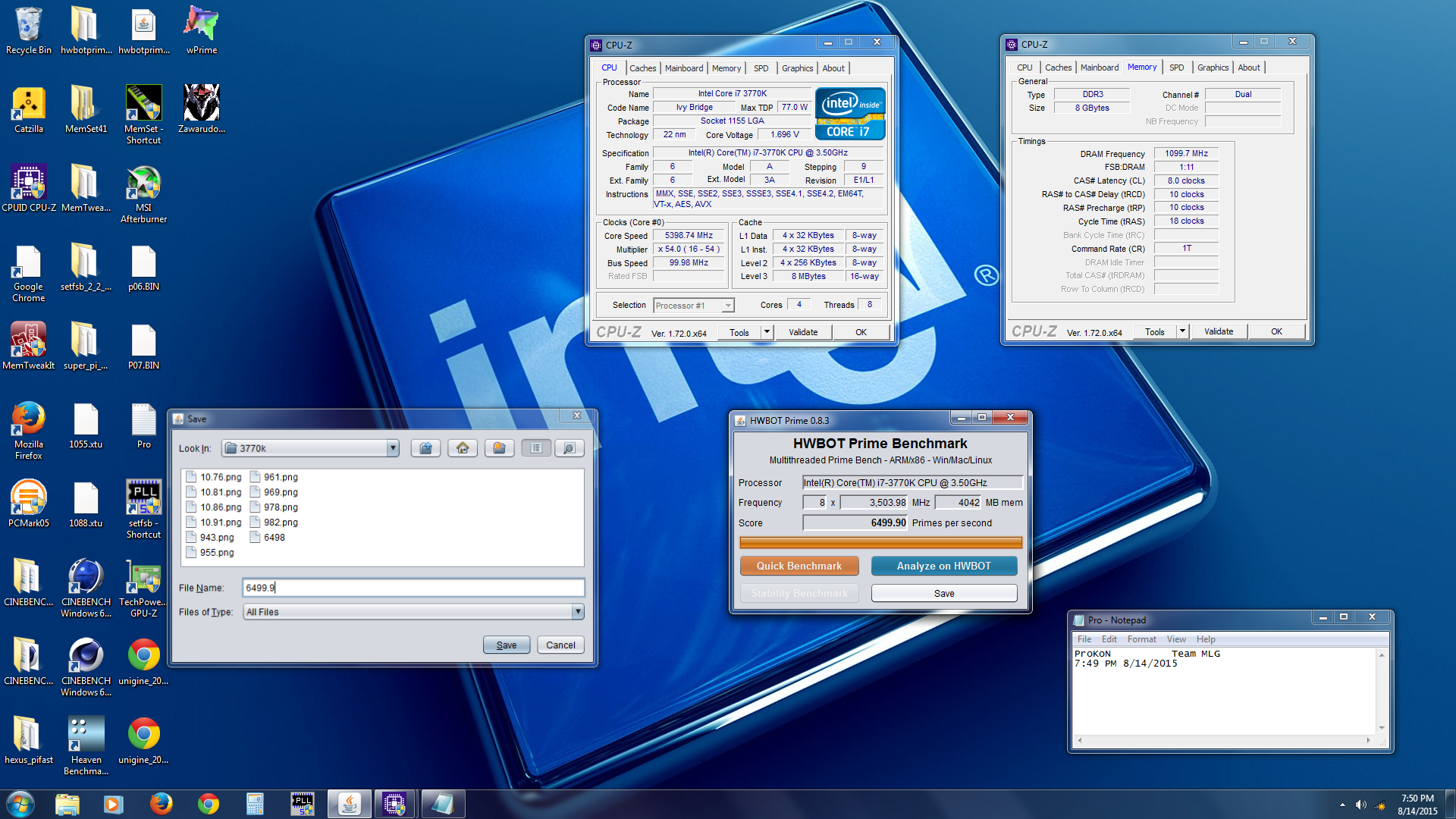Select Recycle Bin desktop icon
The image size is (1456, 819).
pyautogui.click(x=29, y=30)
